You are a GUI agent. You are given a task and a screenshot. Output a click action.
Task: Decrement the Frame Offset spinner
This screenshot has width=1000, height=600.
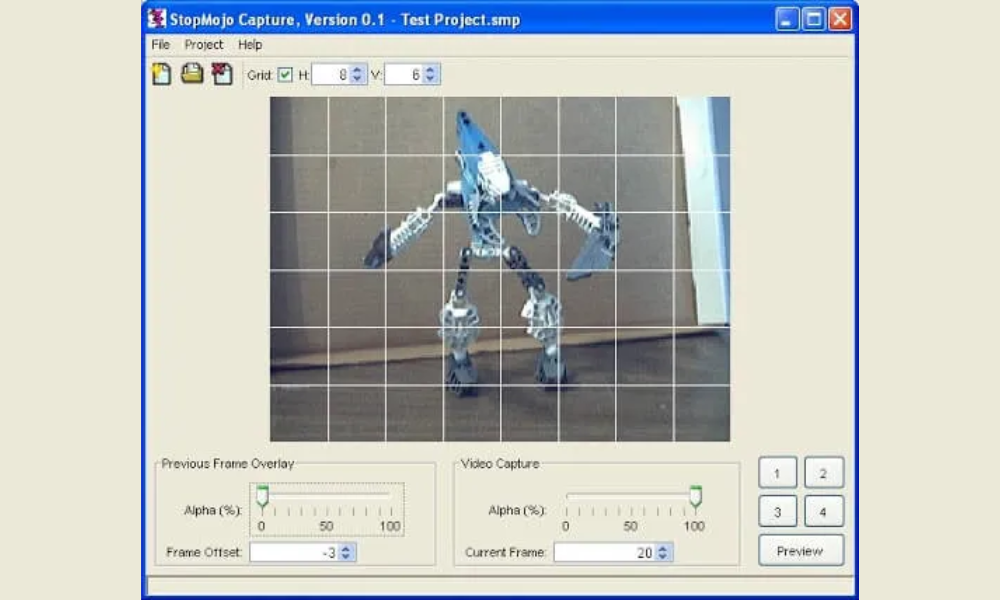346,557
